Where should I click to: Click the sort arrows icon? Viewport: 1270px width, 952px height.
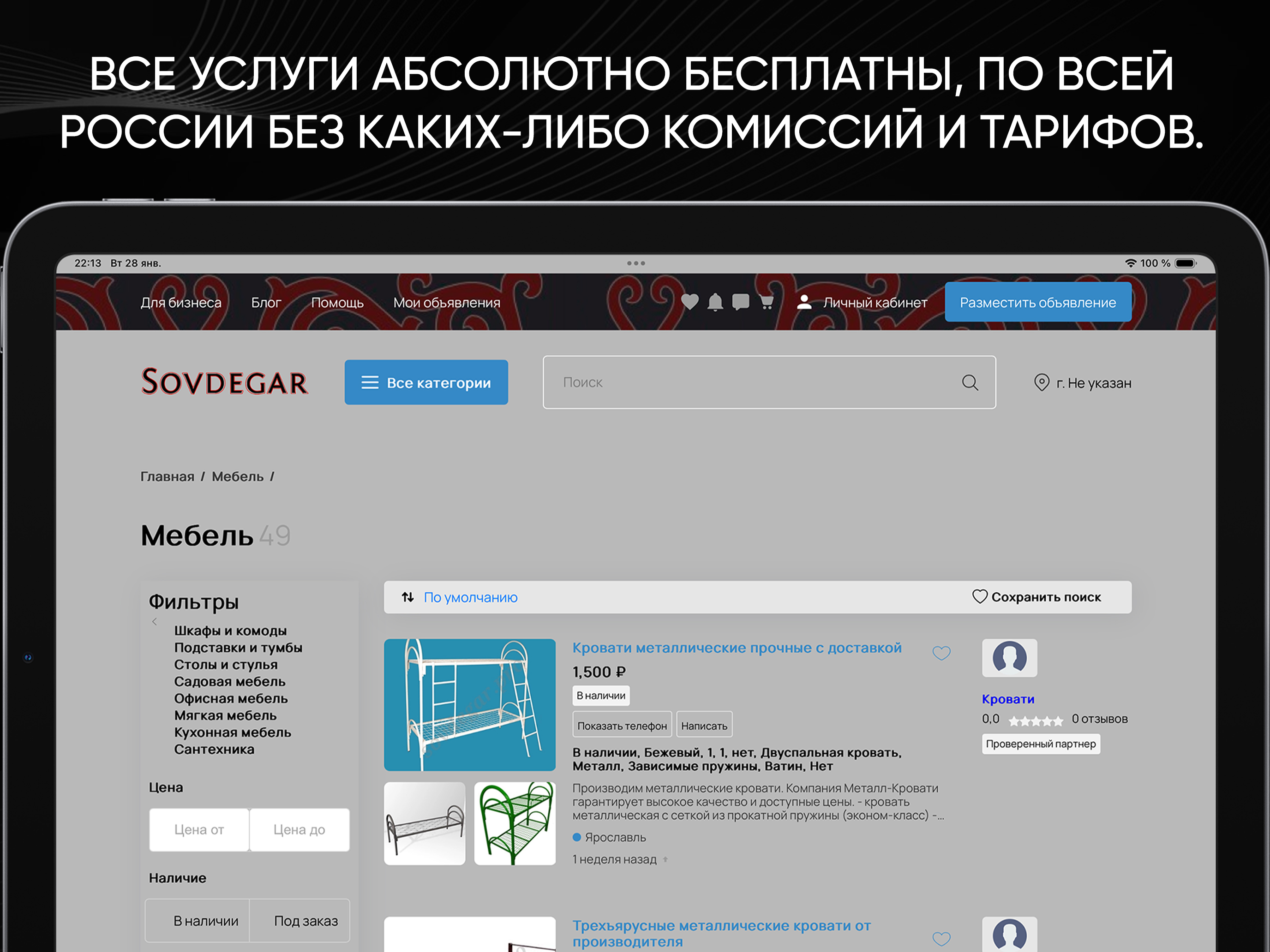click(x=407, y=597)
